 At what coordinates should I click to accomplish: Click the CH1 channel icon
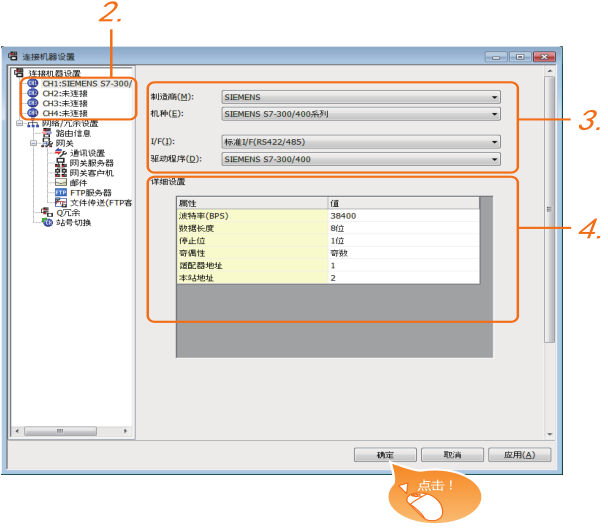(x=33, y=83)
